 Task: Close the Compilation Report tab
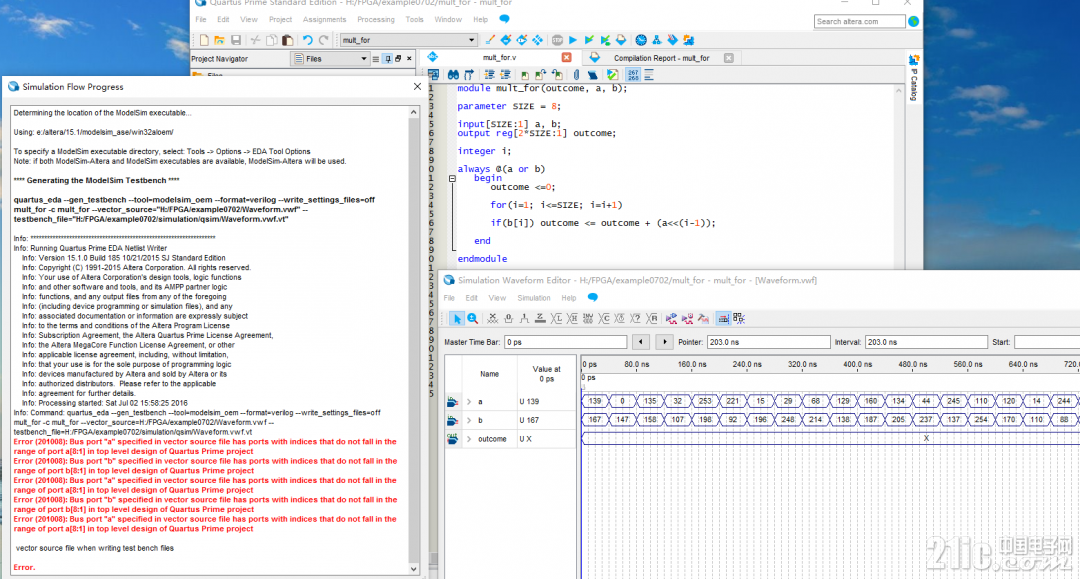[729, 58]
